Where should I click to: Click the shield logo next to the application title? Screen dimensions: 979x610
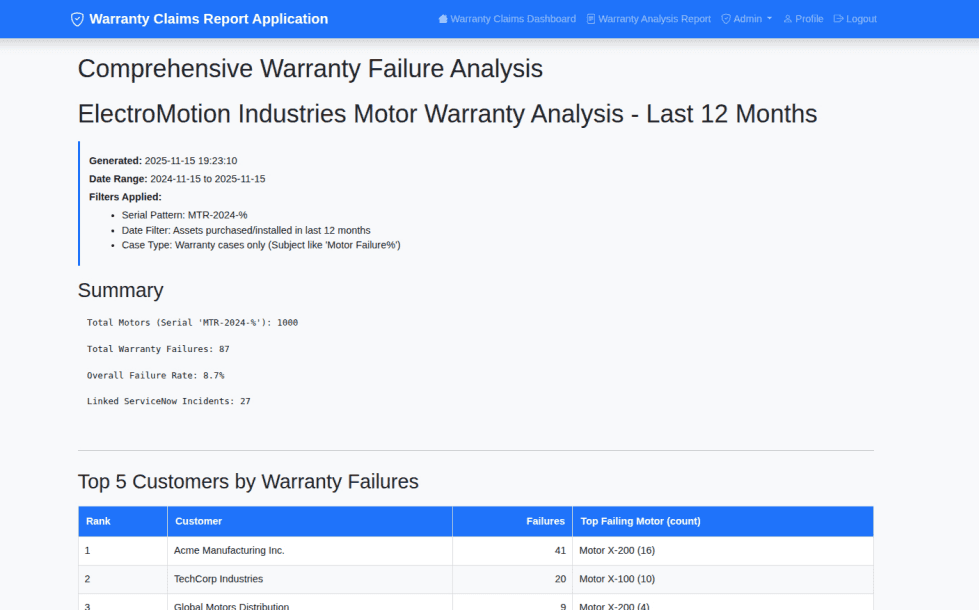pos(77,18)
